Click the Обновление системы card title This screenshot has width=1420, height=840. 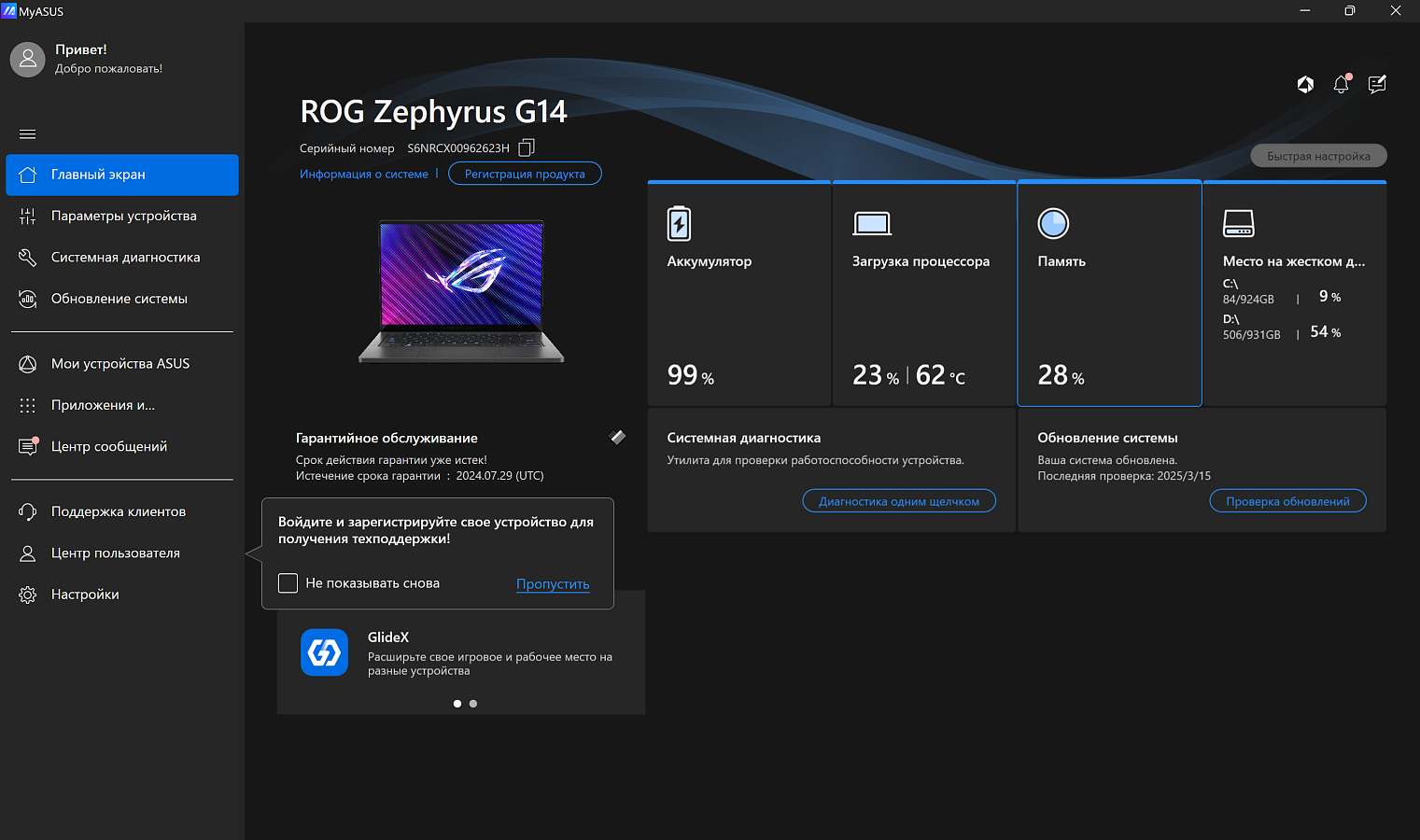point(1107,438)
